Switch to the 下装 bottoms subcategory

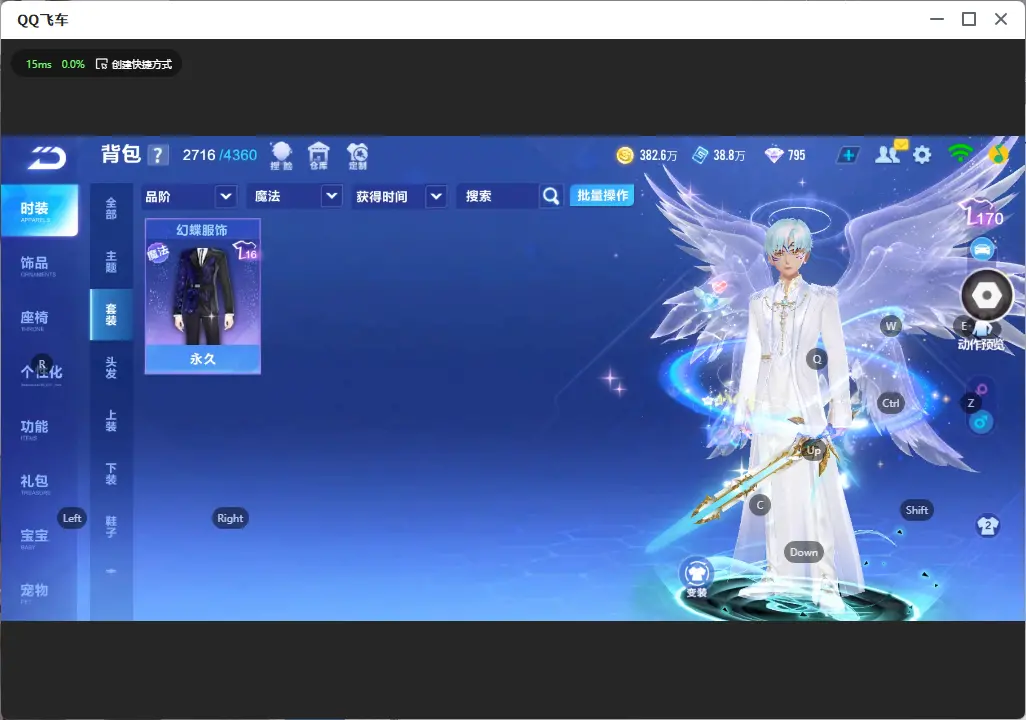(x=111, y=474)
